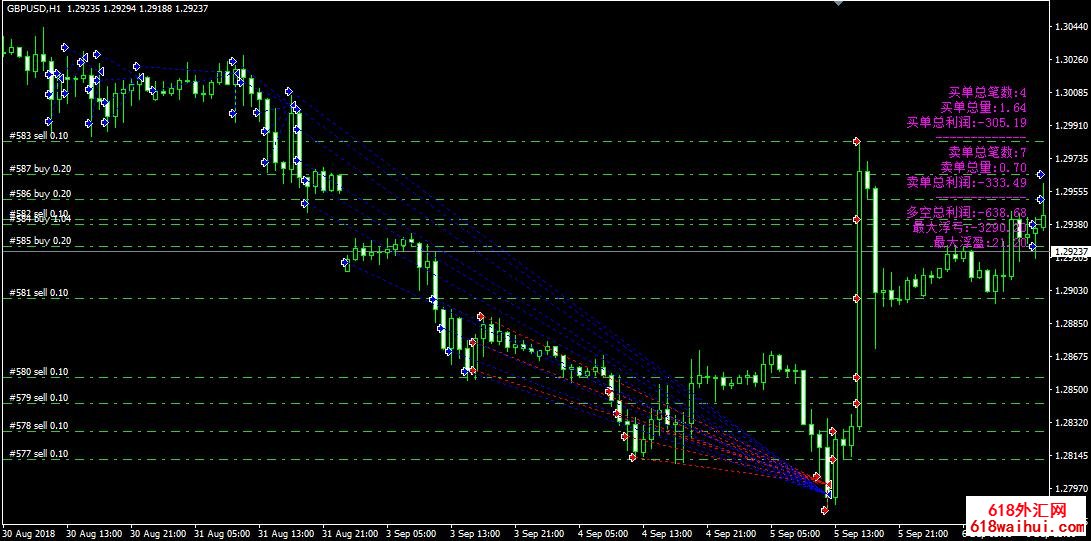Select the #578 sell 0.10 order label
Viewport: 1091px width, 541px height.
click(x=39, y=426)
